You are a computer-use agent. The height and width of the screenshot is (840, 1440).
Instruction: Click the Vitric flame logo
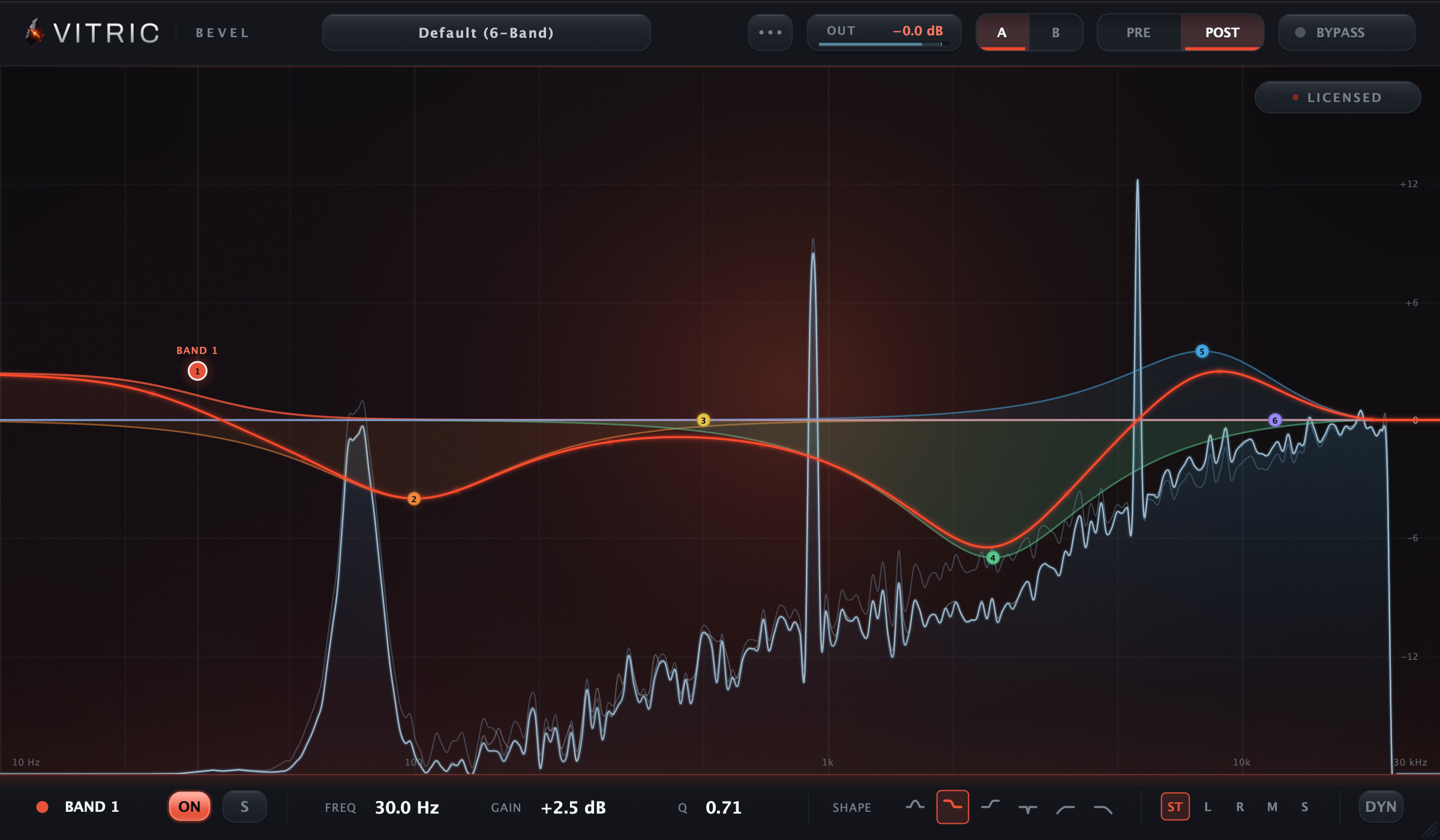click(x=35, y=32)
